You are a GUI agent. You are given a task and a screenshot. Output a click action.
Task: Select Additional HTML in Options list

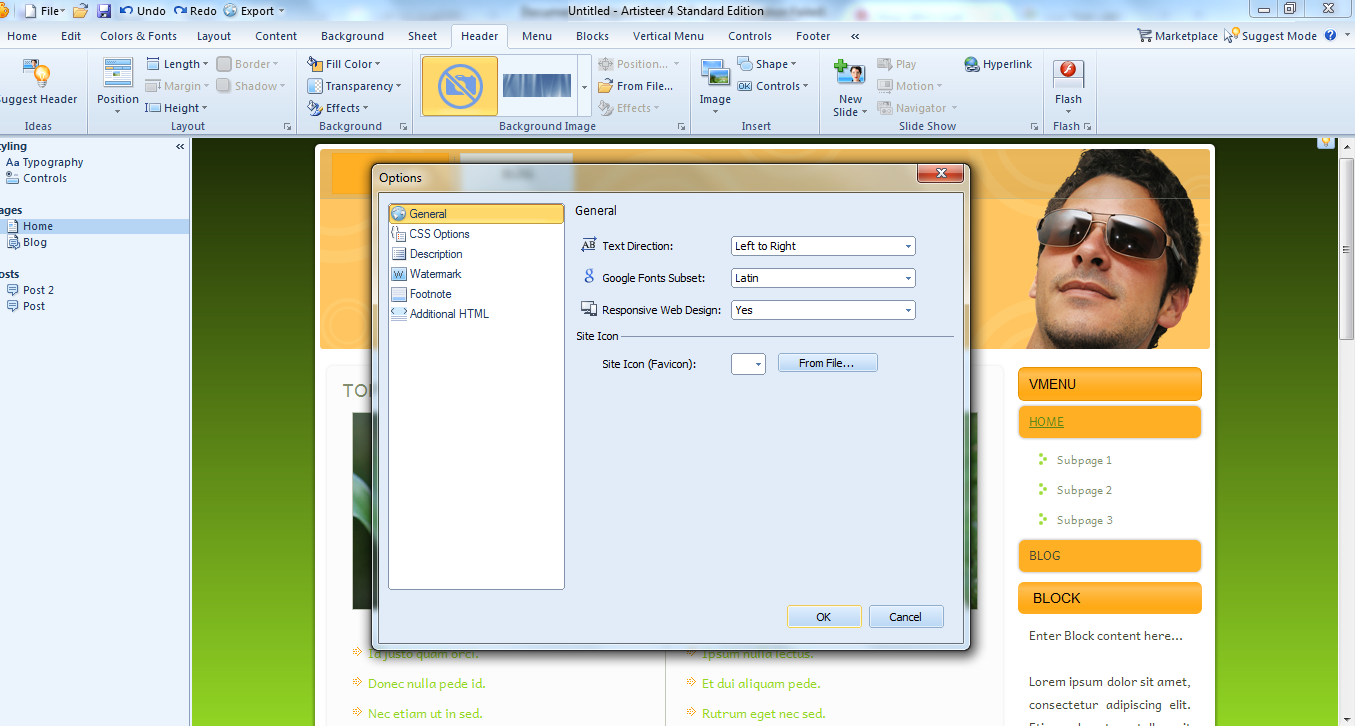pos(476,314)
